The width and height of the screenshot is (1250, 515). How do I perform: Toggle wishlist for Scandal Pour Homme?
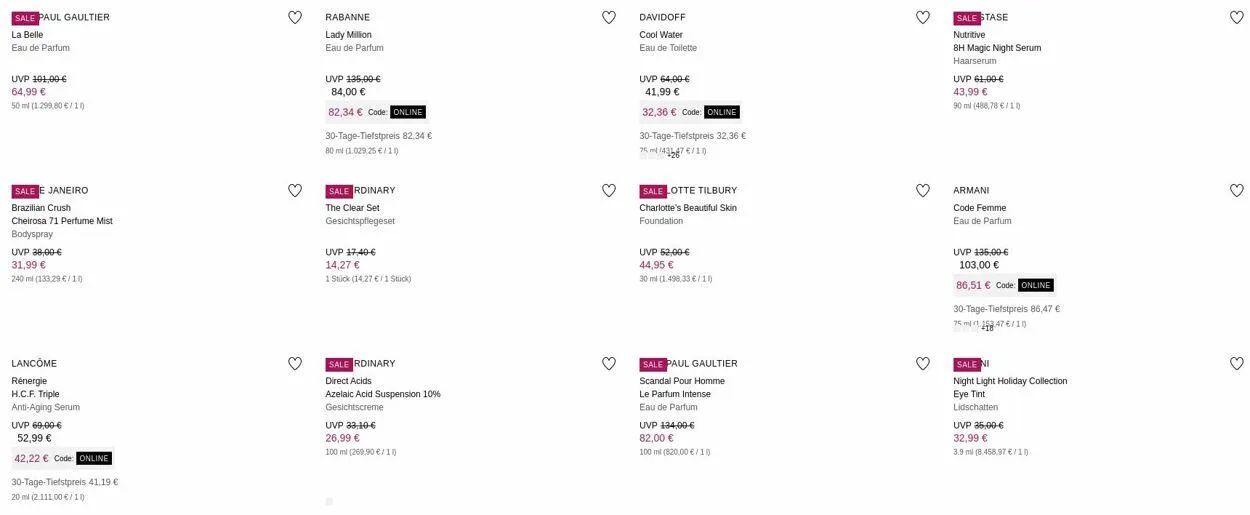pyautogui.click(x=923, y=363)
